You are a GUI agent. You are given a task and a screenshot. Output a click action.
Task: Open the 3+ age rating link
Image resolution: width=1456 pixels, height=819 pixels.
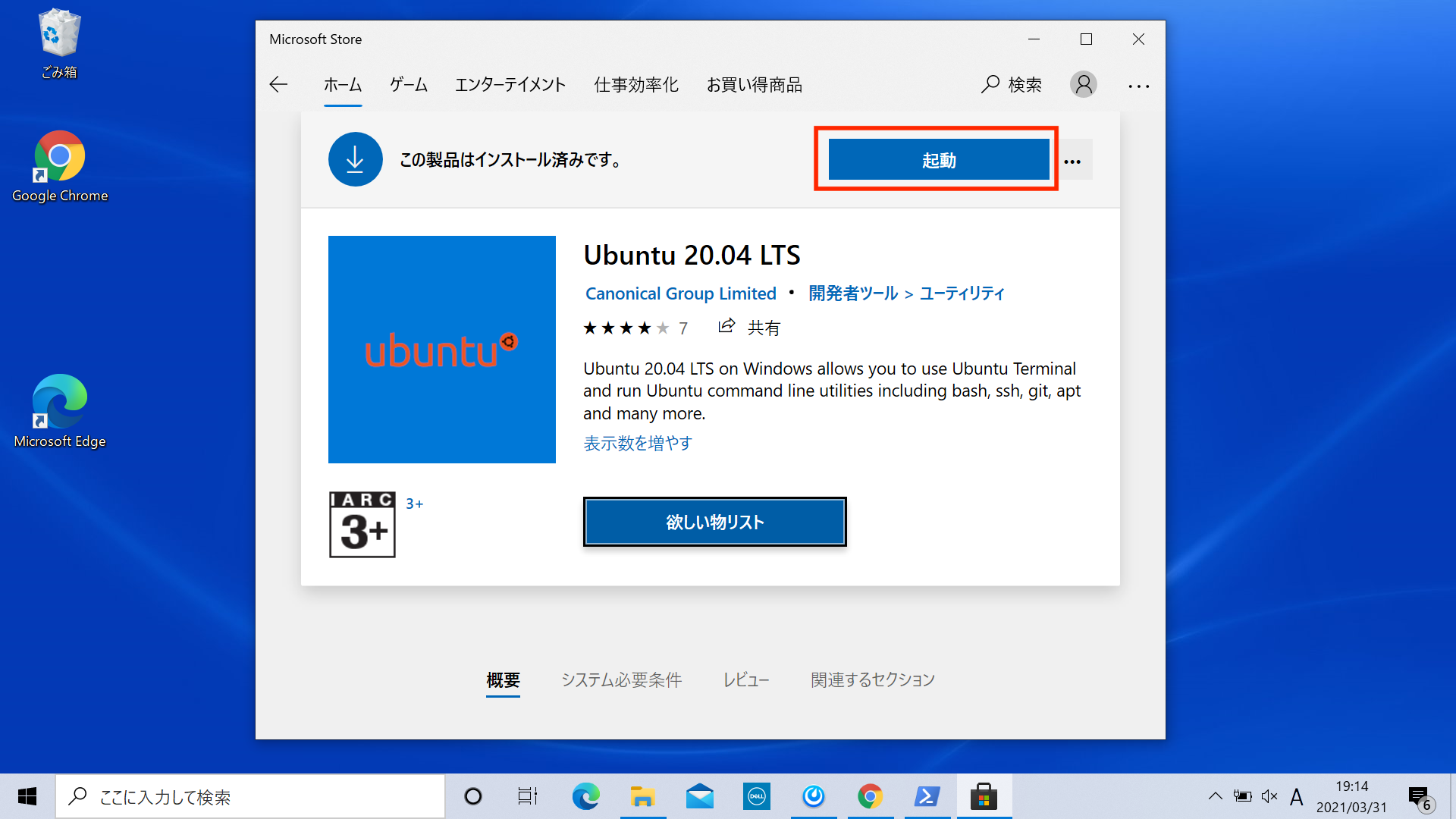pyautogui.click(x=414, y=504)
